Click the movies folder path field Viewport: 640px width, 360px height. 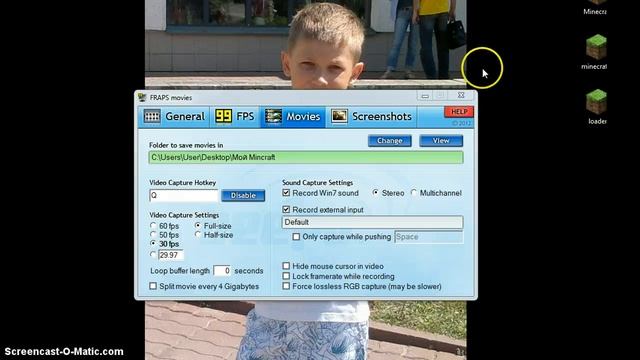[306, 158]
